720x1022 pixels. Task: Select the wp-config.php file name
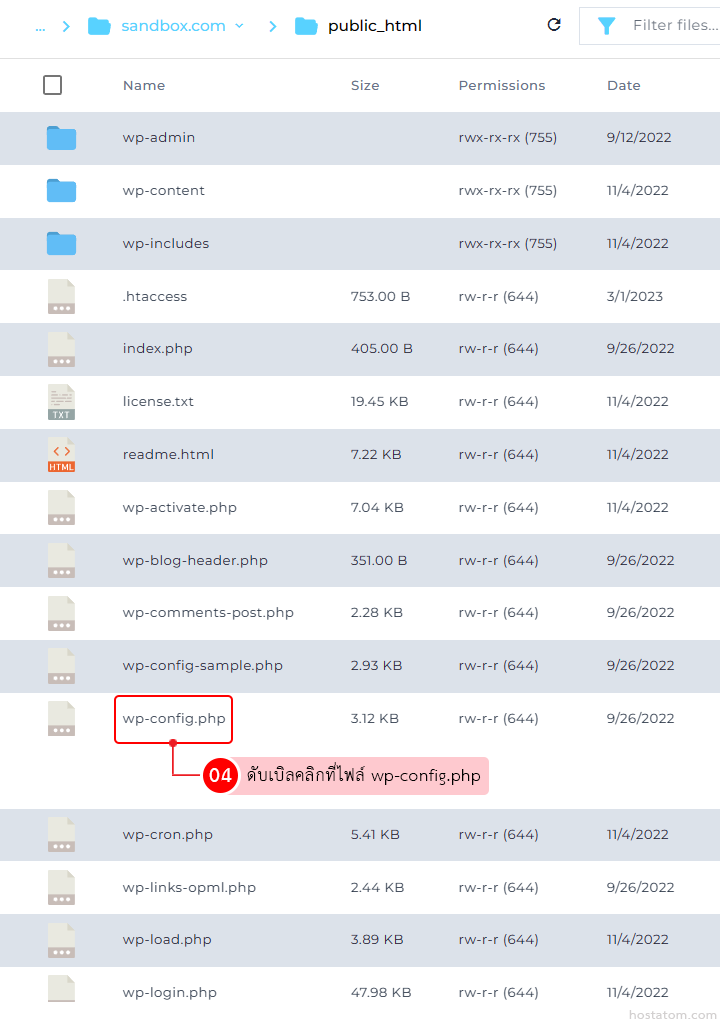click(x=174, y=719)
